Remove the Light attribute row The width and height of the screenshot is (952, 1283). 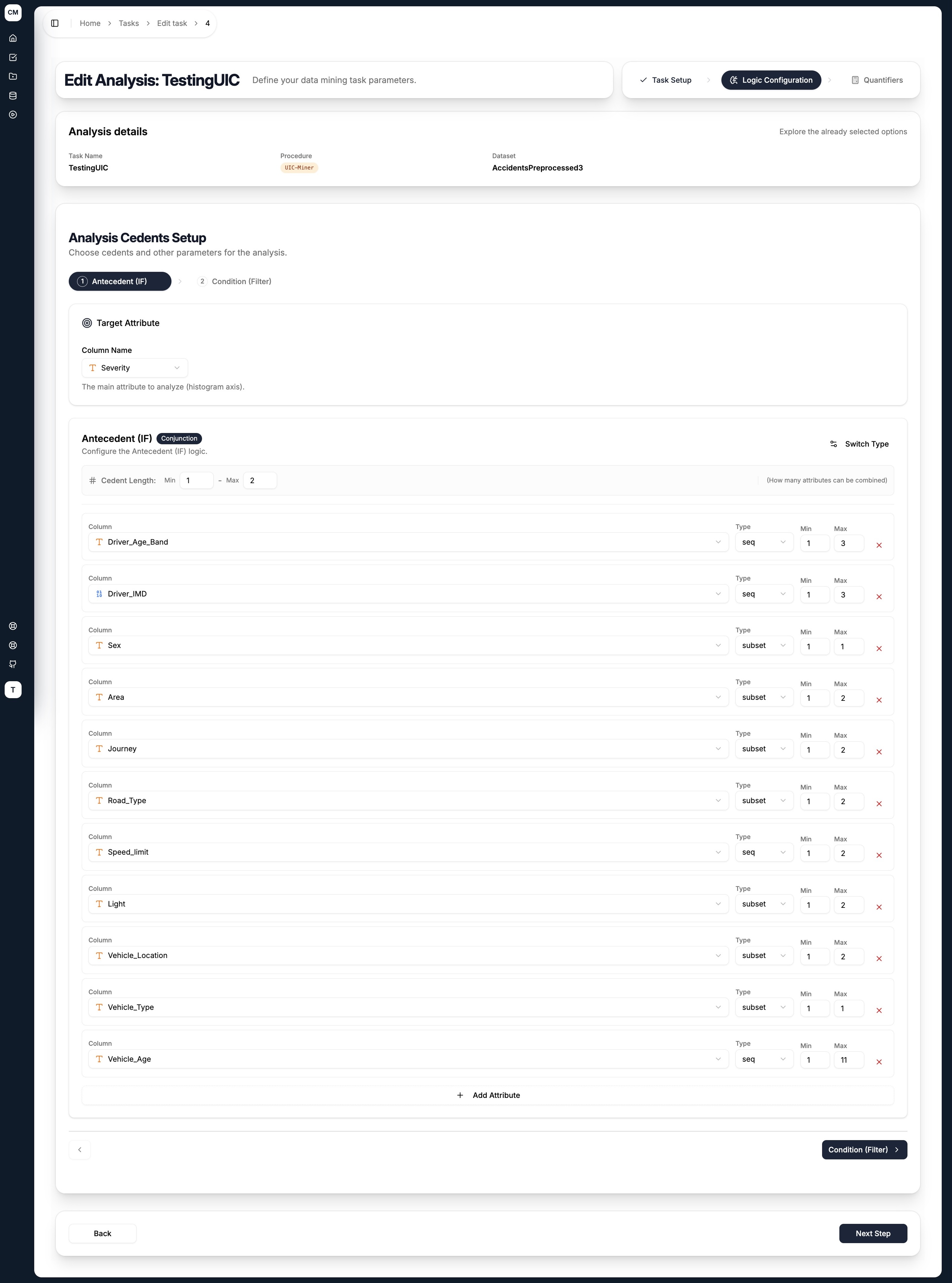coord(879,907)
